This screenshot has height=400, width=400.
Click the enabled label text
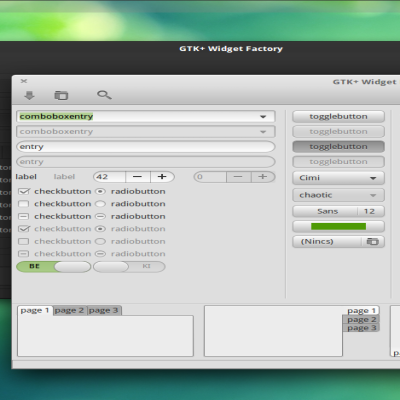pyautogui.click(x=26, y=177)
